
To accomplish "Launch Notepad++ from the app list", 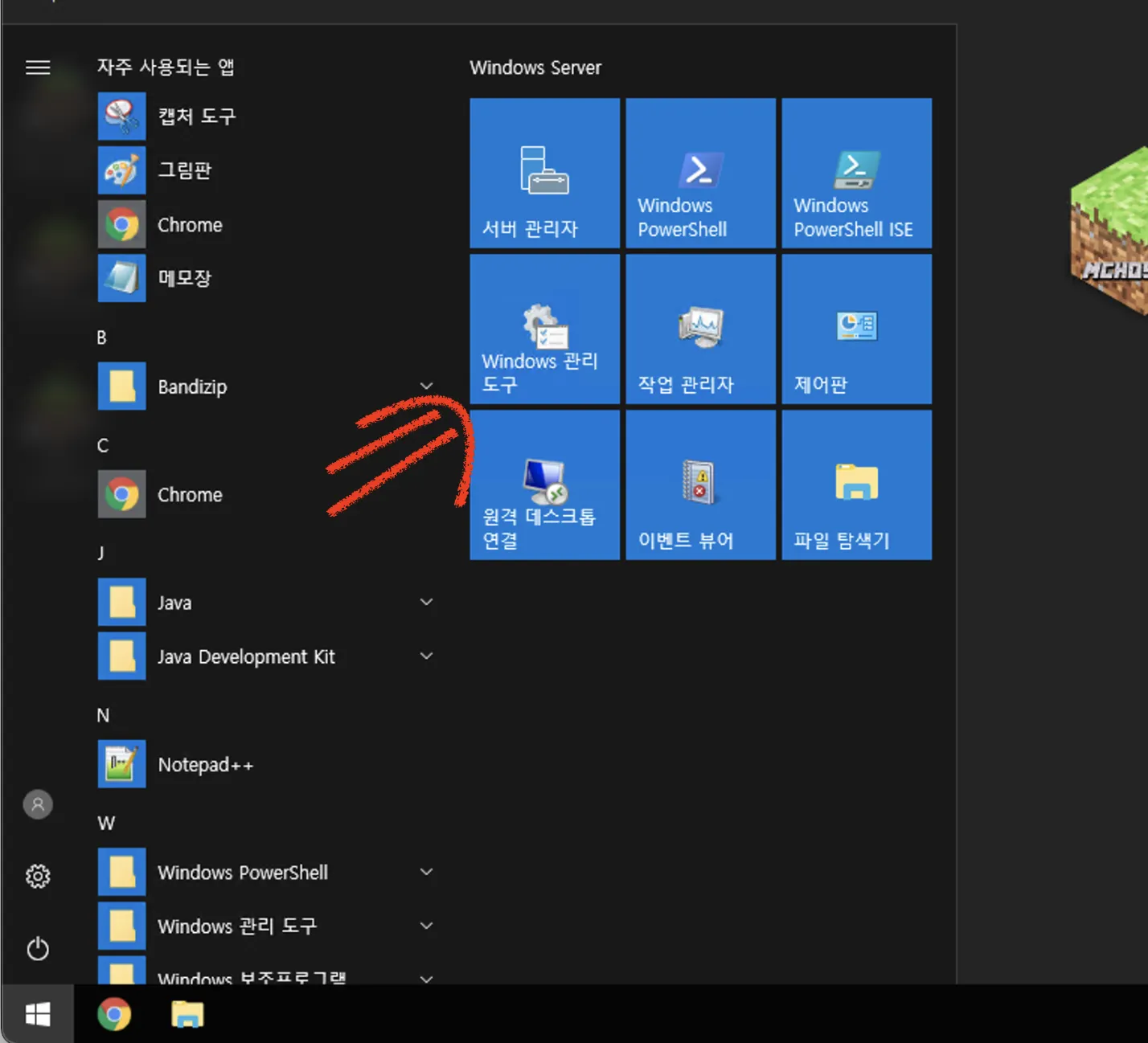I will 265,764.
